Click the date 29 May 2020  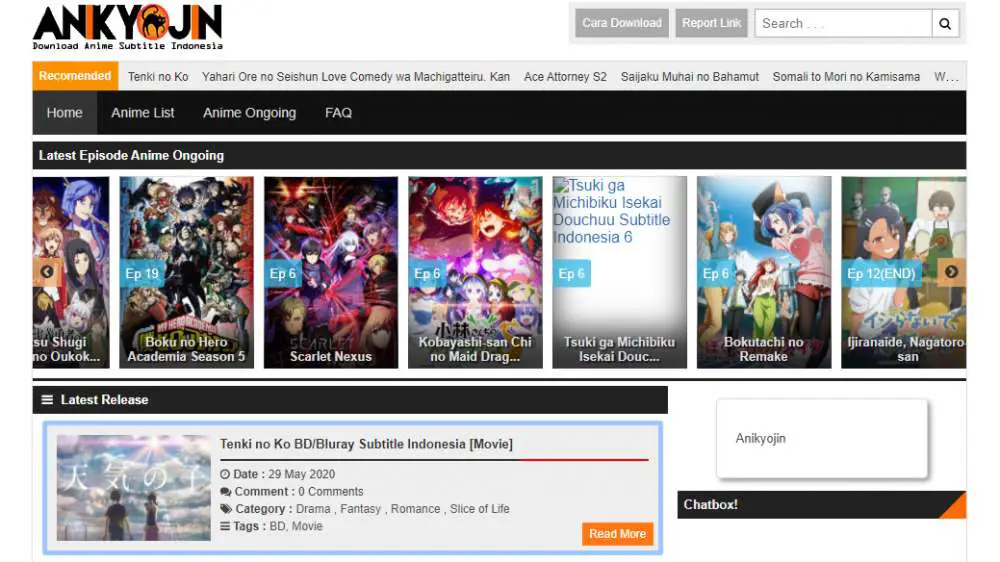click(x=301, y=475)
